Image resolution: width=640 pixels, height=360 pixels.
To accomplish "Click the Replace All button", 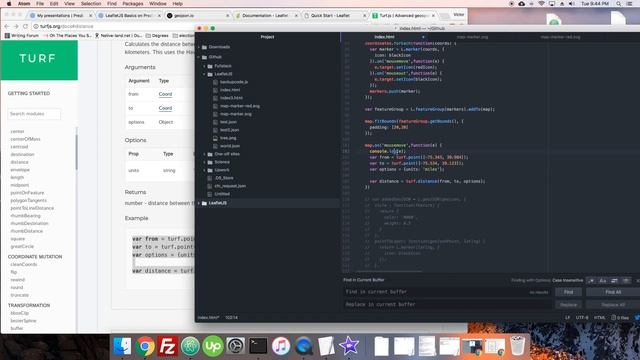I will tap(613, 304).
